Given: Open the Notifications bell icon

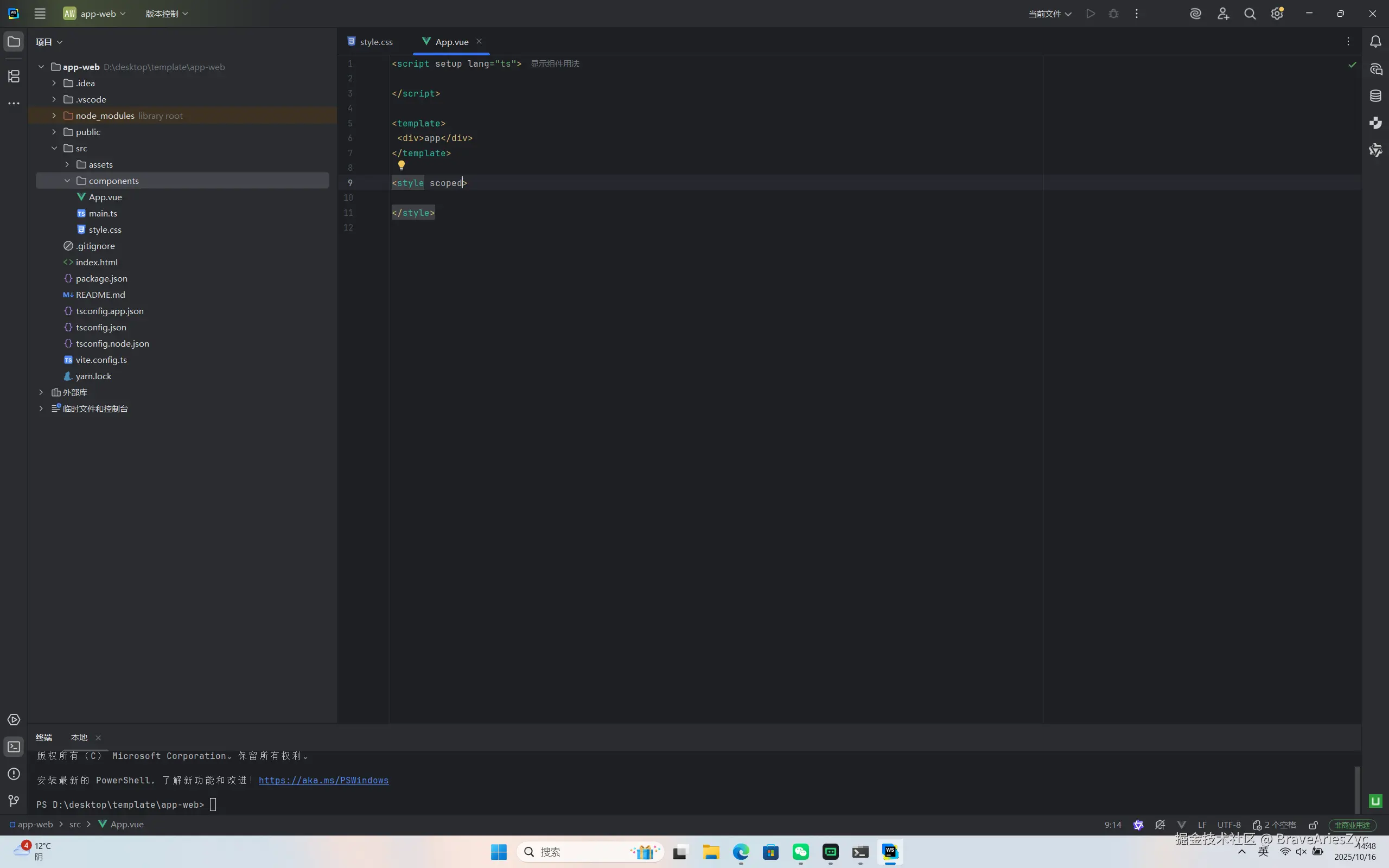Looking at the screenshot, I should [1375, 41].
